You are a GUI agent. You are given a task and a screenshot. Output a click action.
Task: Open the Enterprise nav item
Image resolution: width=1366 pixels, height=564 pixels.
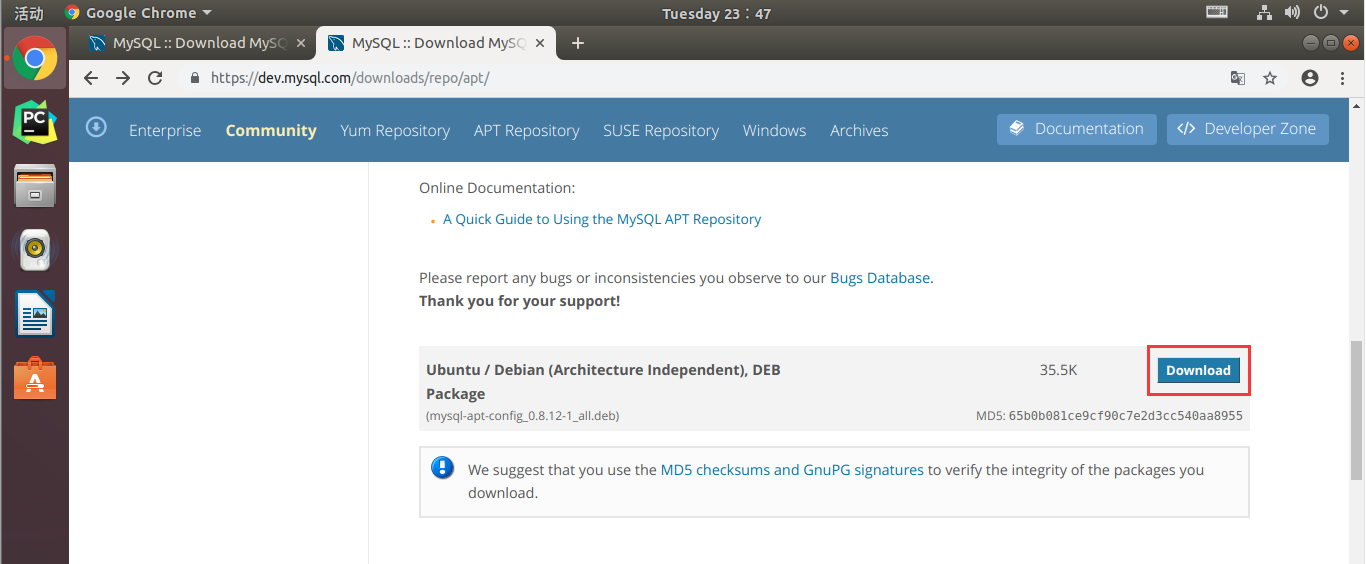coord(165,130)
